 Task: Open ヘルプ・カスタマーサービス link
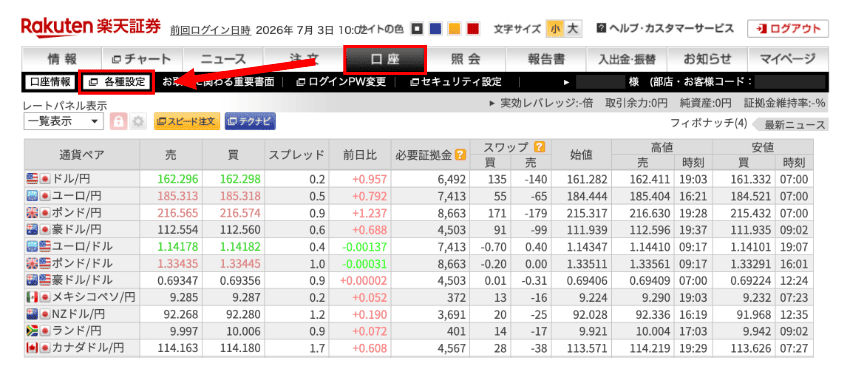click(x=665, y=28)
